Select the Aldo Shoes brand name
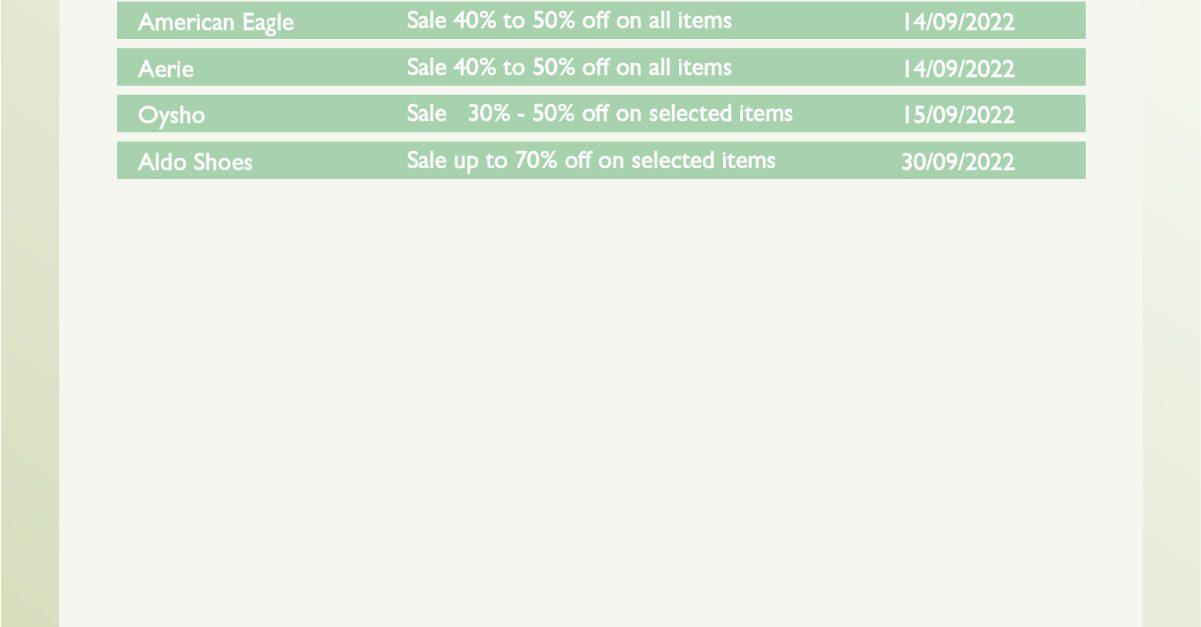This screenshot has height=627, width=1201. click(x=195, y=162)
